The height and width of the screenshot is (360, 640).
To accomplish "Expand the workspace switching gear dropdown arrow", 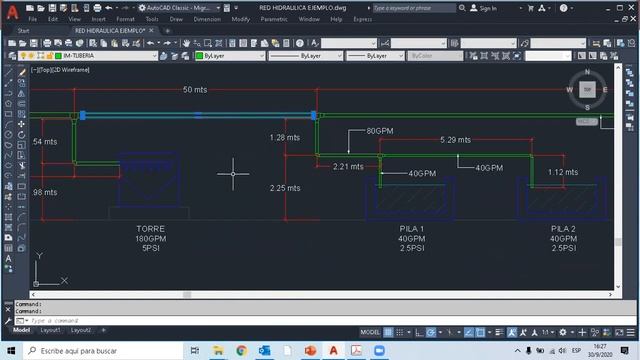I will click(x=572, y=333).
